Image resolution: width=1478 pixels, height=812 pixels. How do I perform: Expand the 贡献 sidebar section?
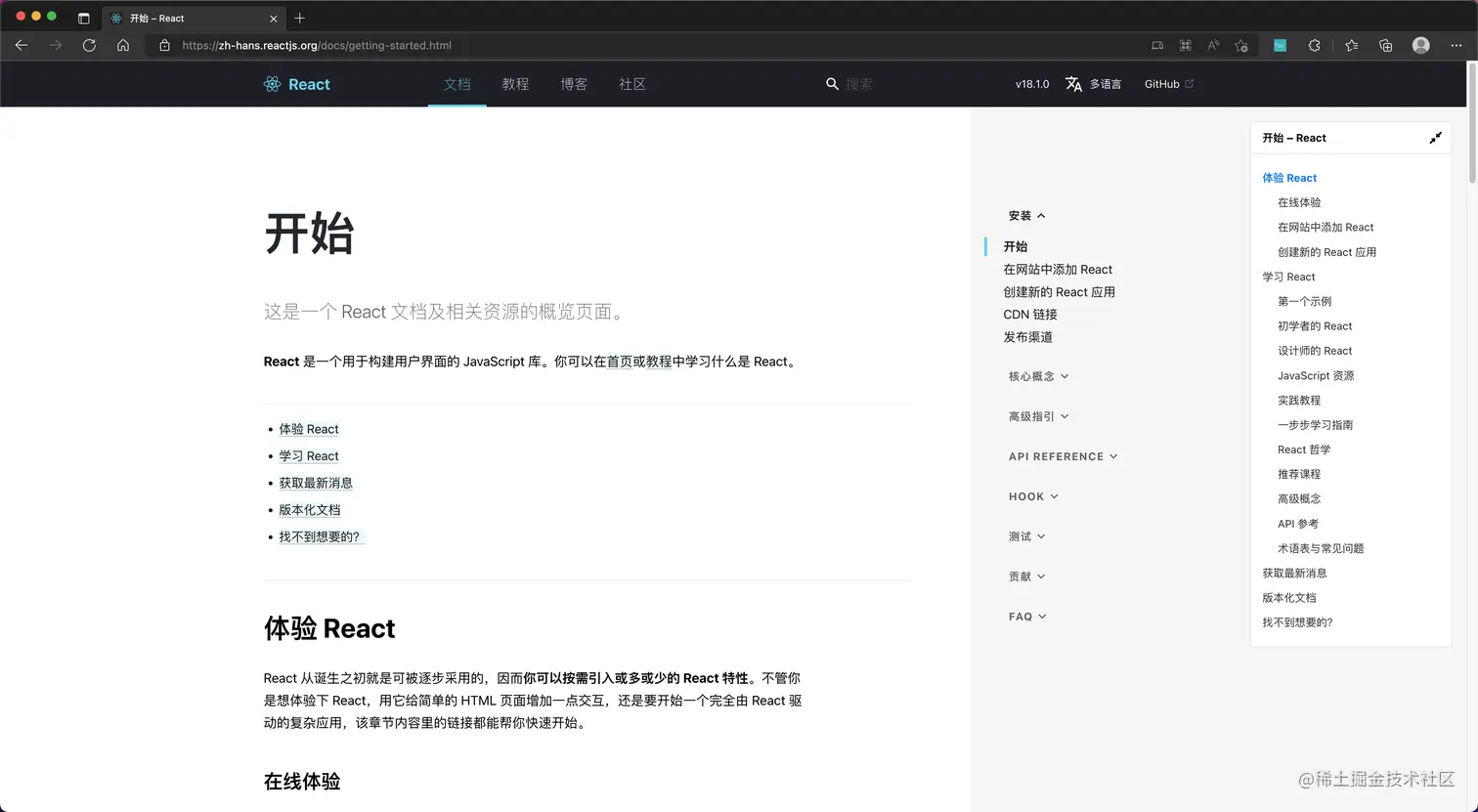1026,577
